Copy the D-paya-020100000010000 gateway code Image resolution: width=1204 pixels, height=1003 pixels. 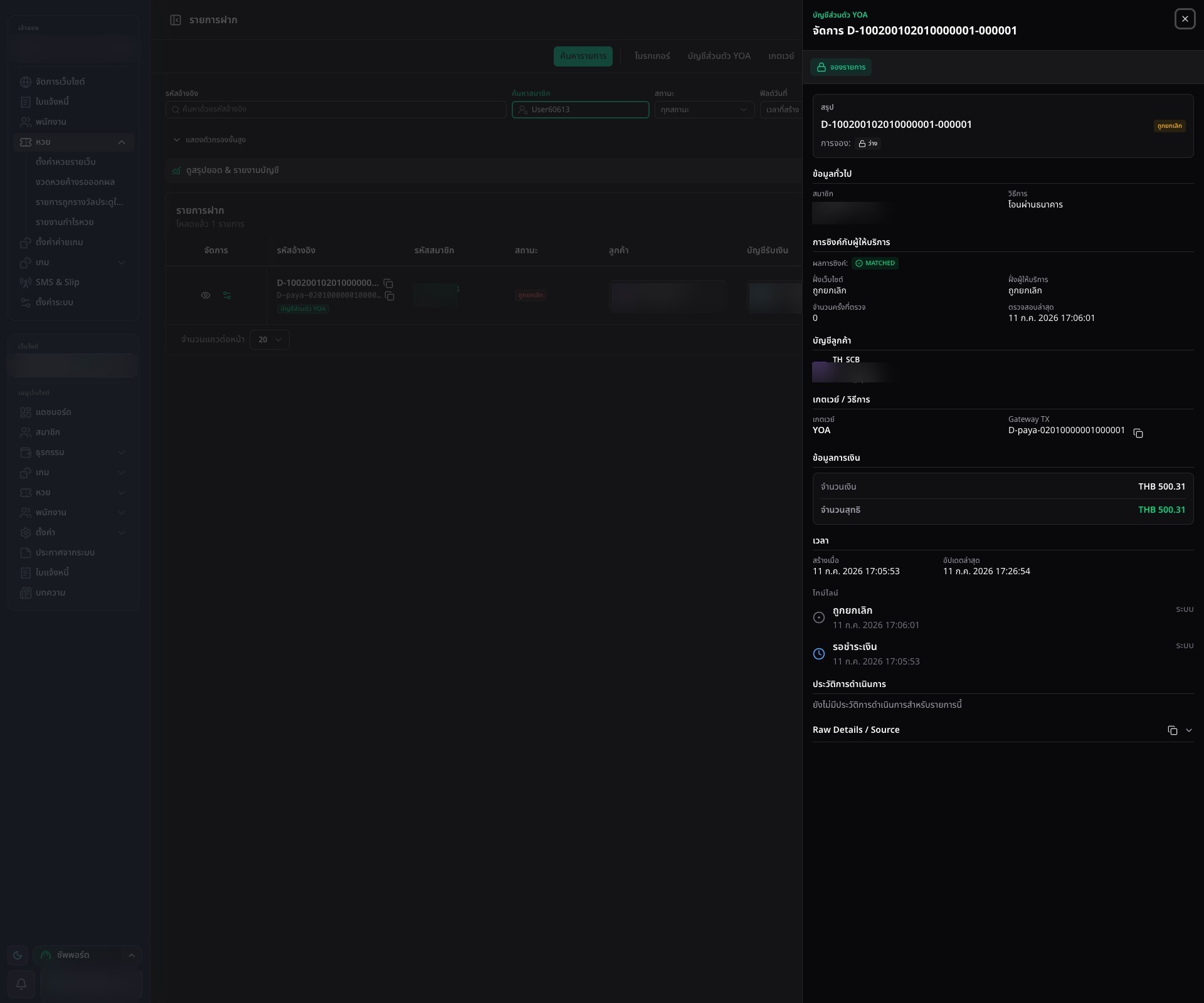point(389,296)
